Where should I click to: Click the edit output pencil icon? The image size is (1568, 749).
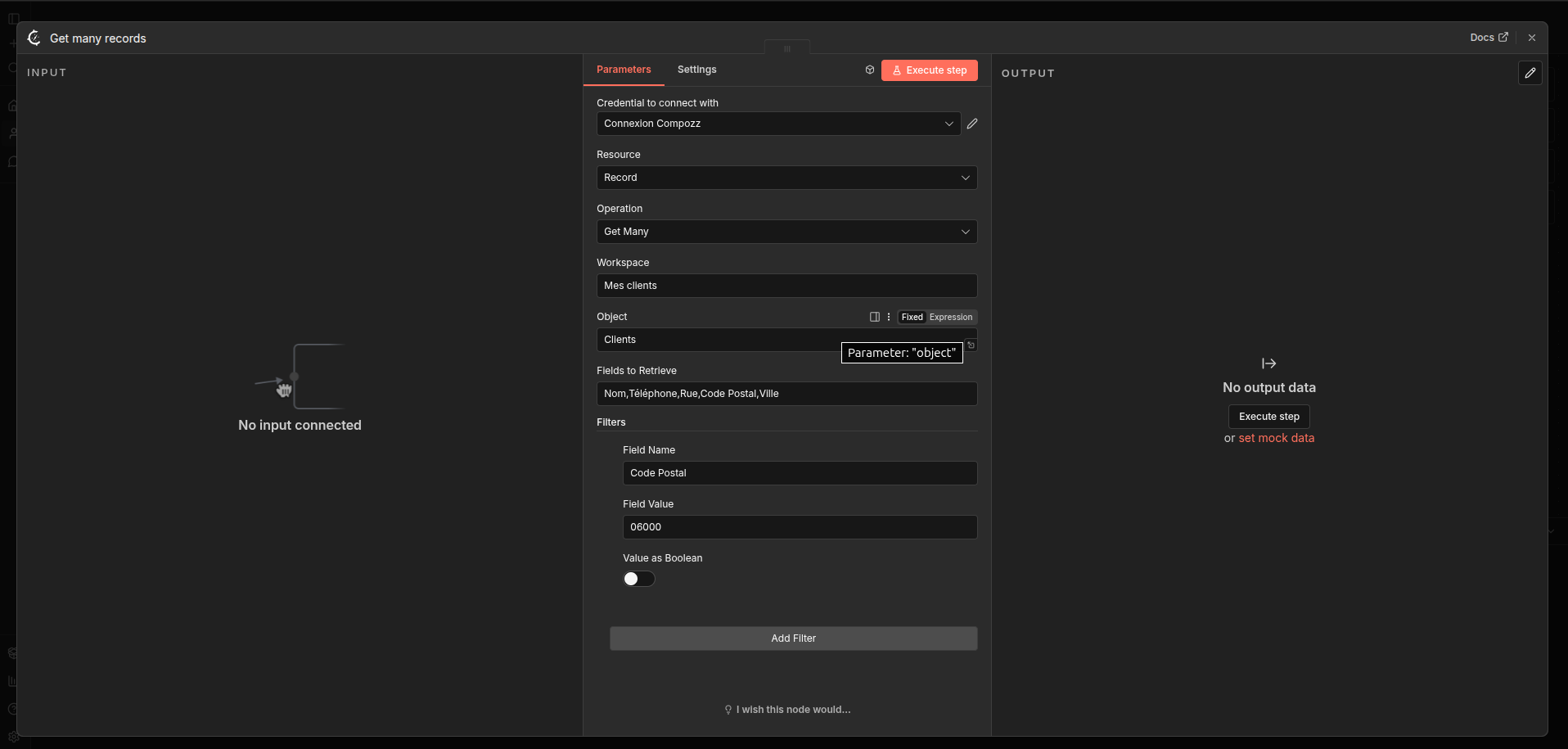[x=1530, y=73]
